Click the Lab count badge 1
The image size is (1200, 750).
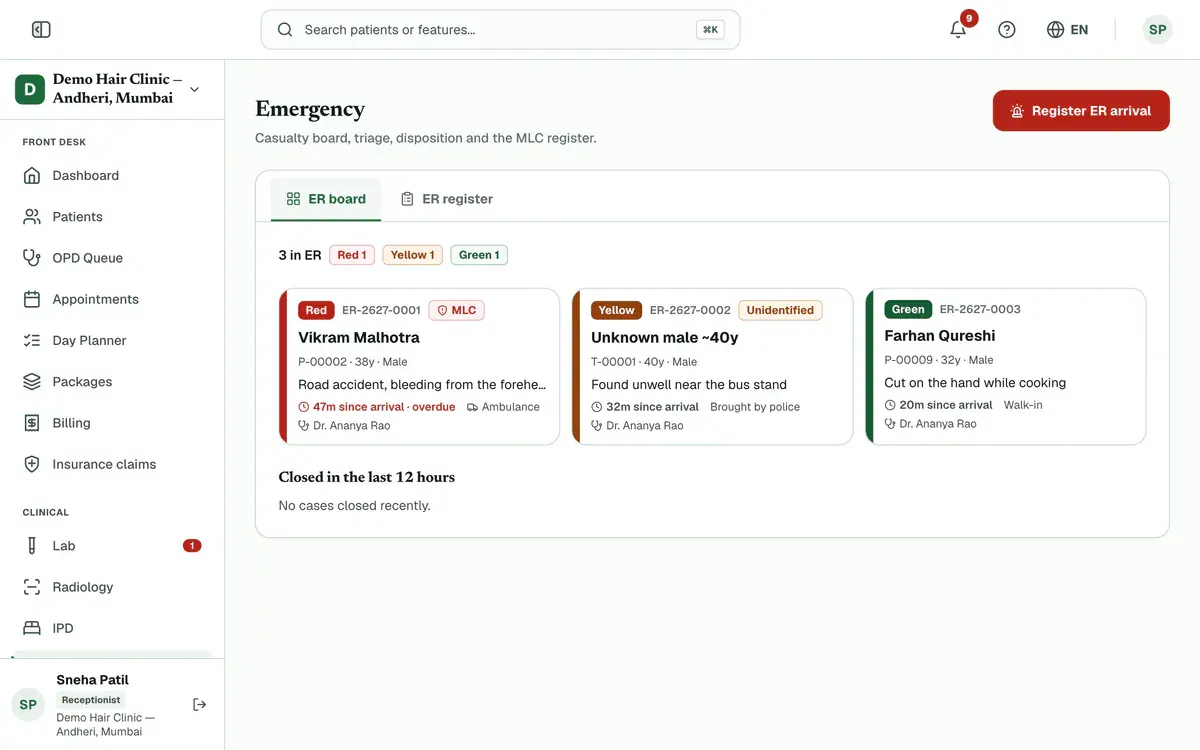[192, 546]
